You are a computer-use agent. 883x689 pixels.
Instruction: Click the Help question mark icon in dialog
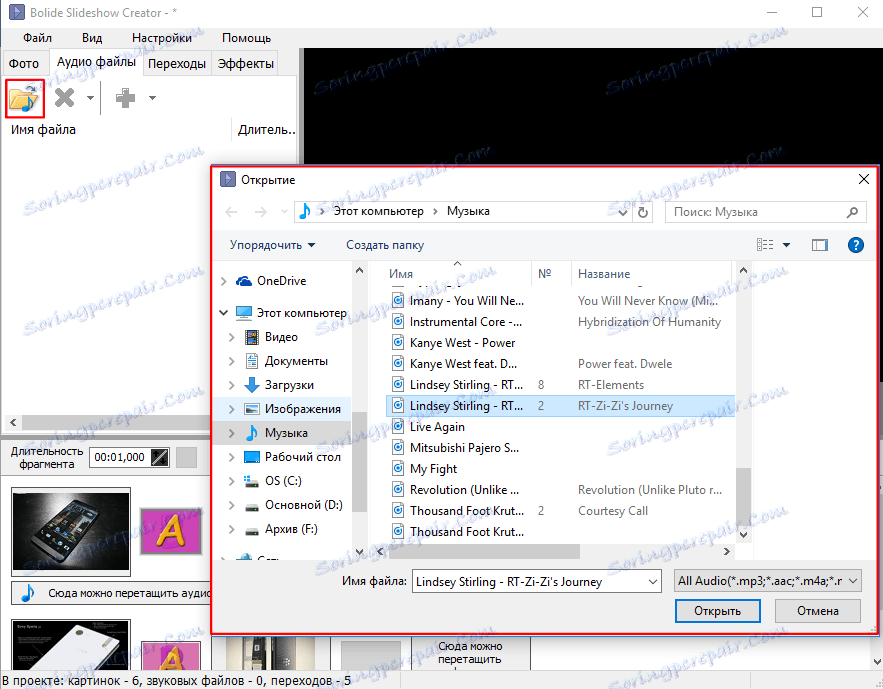(855, 245)
